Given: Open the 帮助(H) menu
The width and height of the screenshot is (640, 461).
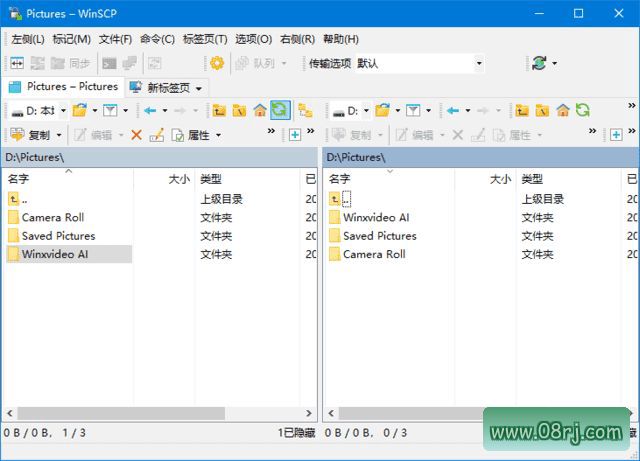Looking at the screenshot, I should pos(341,39).
